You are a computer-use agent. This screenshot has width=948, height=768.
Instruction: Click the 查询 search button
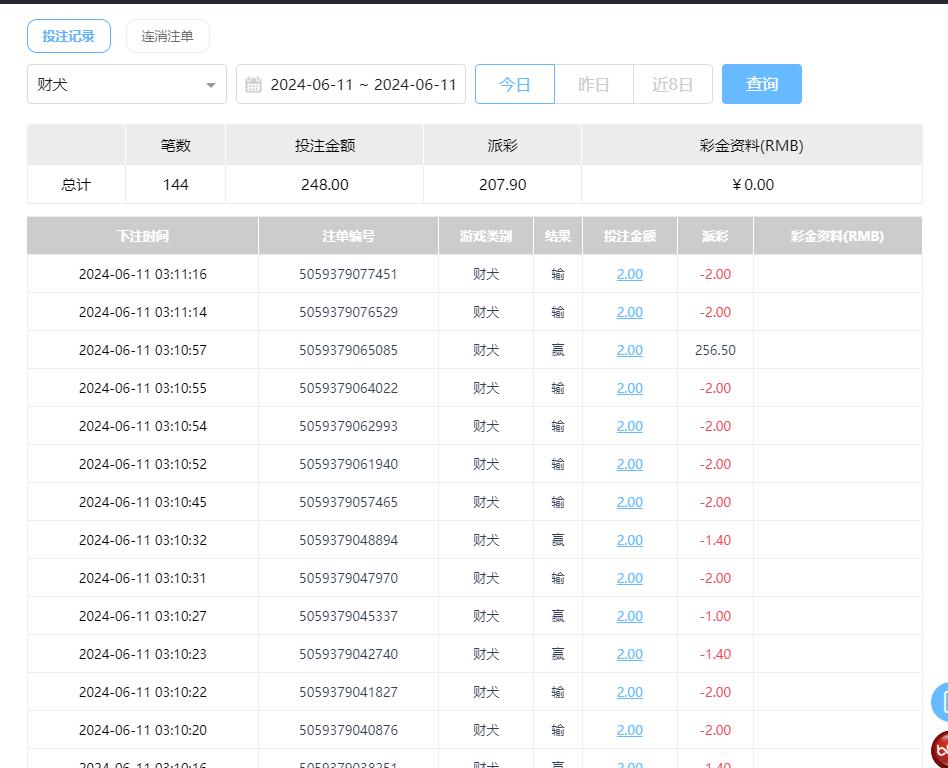coord(761,84)
